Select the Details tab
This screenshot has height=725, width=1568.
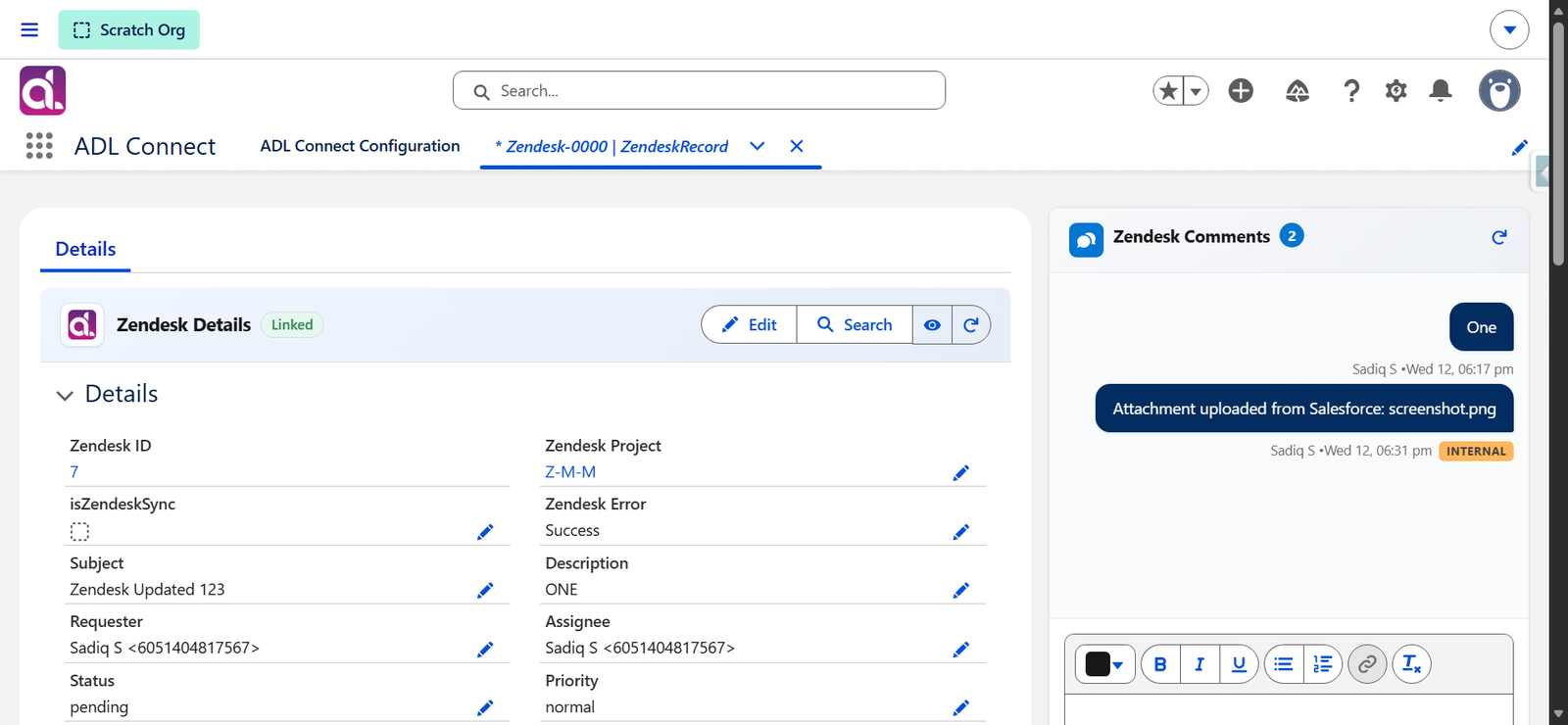pos(85,249)
